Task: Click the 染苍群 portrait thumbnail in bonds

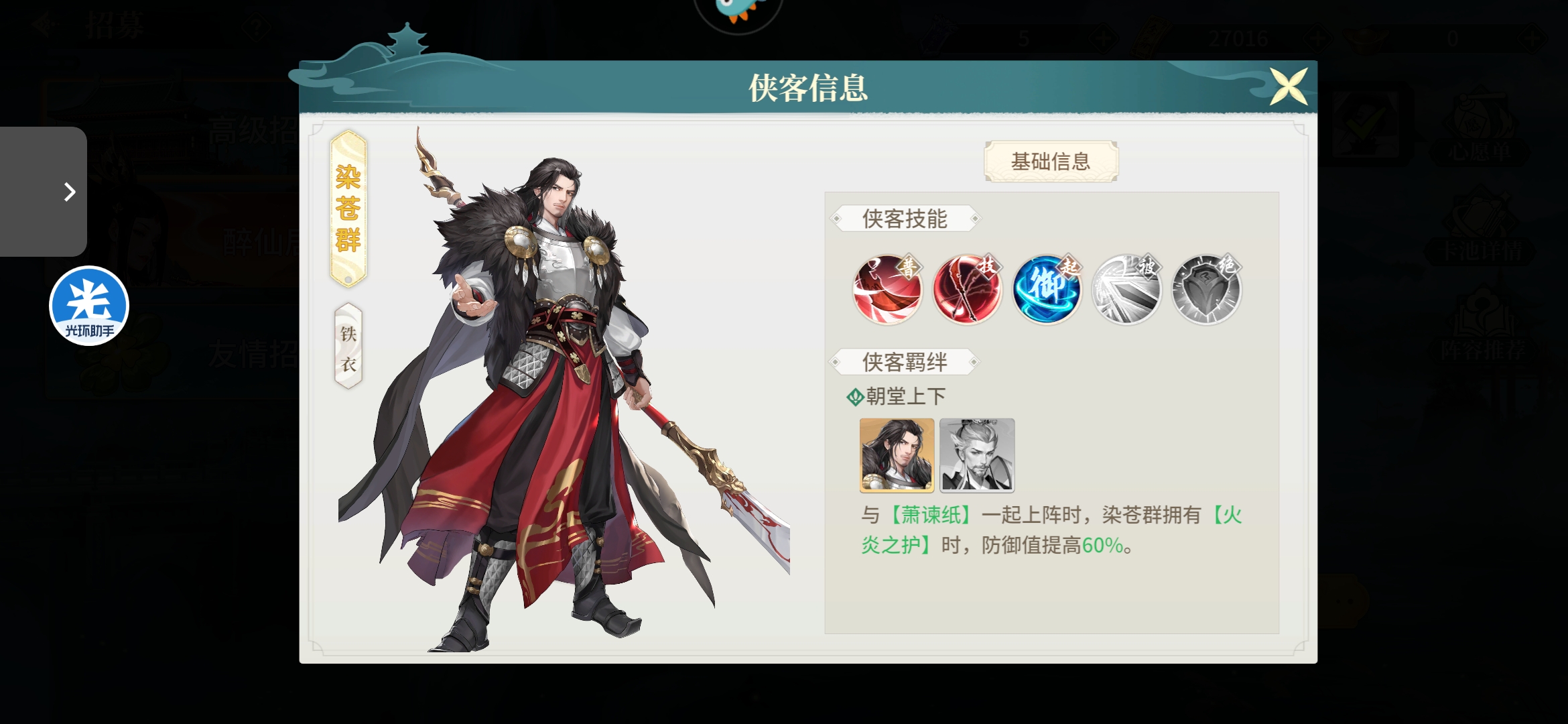Action: [897, 455]
